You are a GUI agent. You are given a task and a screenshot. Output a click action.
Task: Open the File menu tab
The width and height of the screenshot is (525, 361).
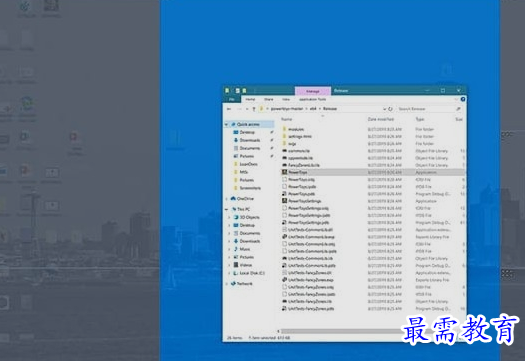[x=232, y=99]
